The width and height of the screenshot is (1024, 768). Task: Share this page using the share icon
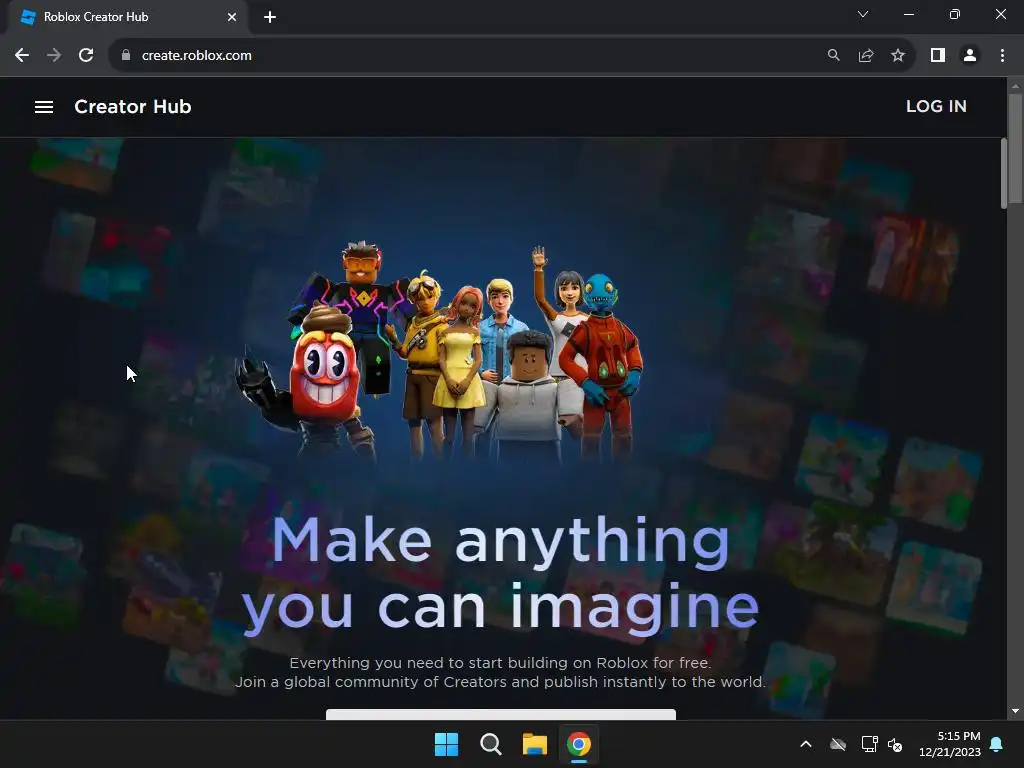tap(866, 56)
